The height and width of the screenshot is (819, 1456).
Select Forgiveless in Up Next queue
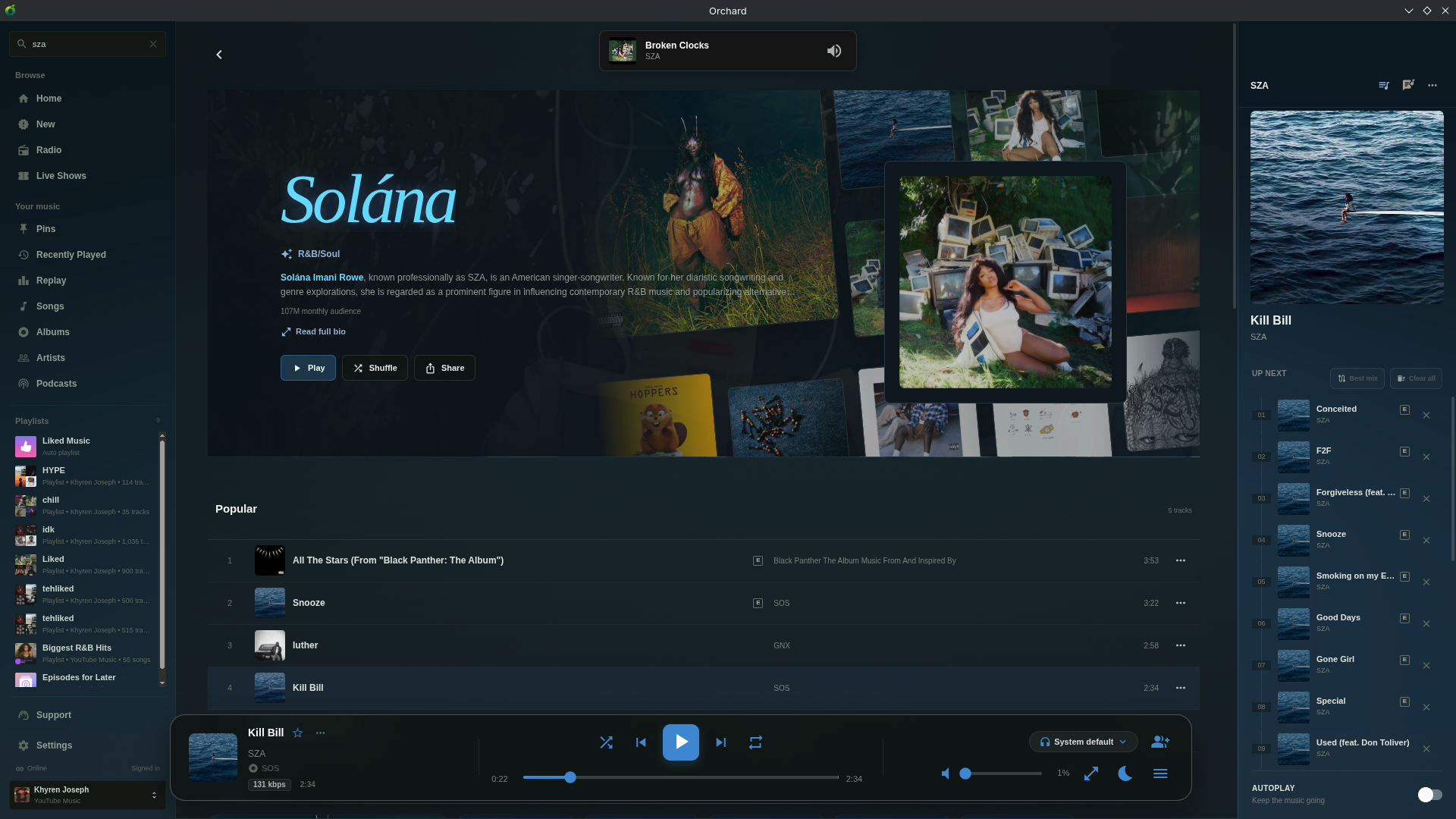[1346, 499]
